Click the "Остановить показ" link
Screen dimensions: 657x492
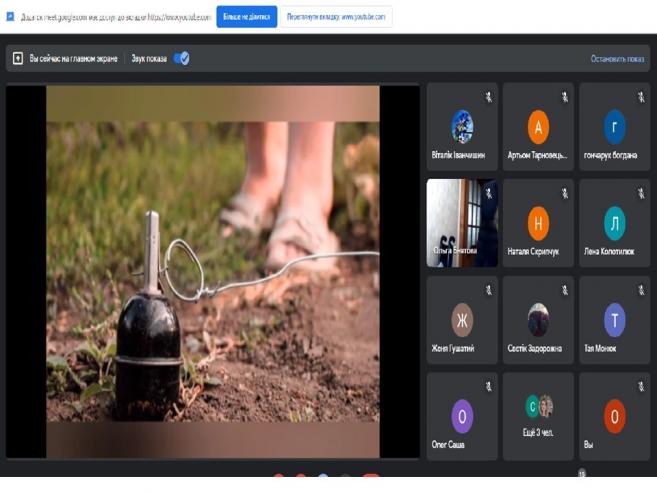[x=617, y=59]
